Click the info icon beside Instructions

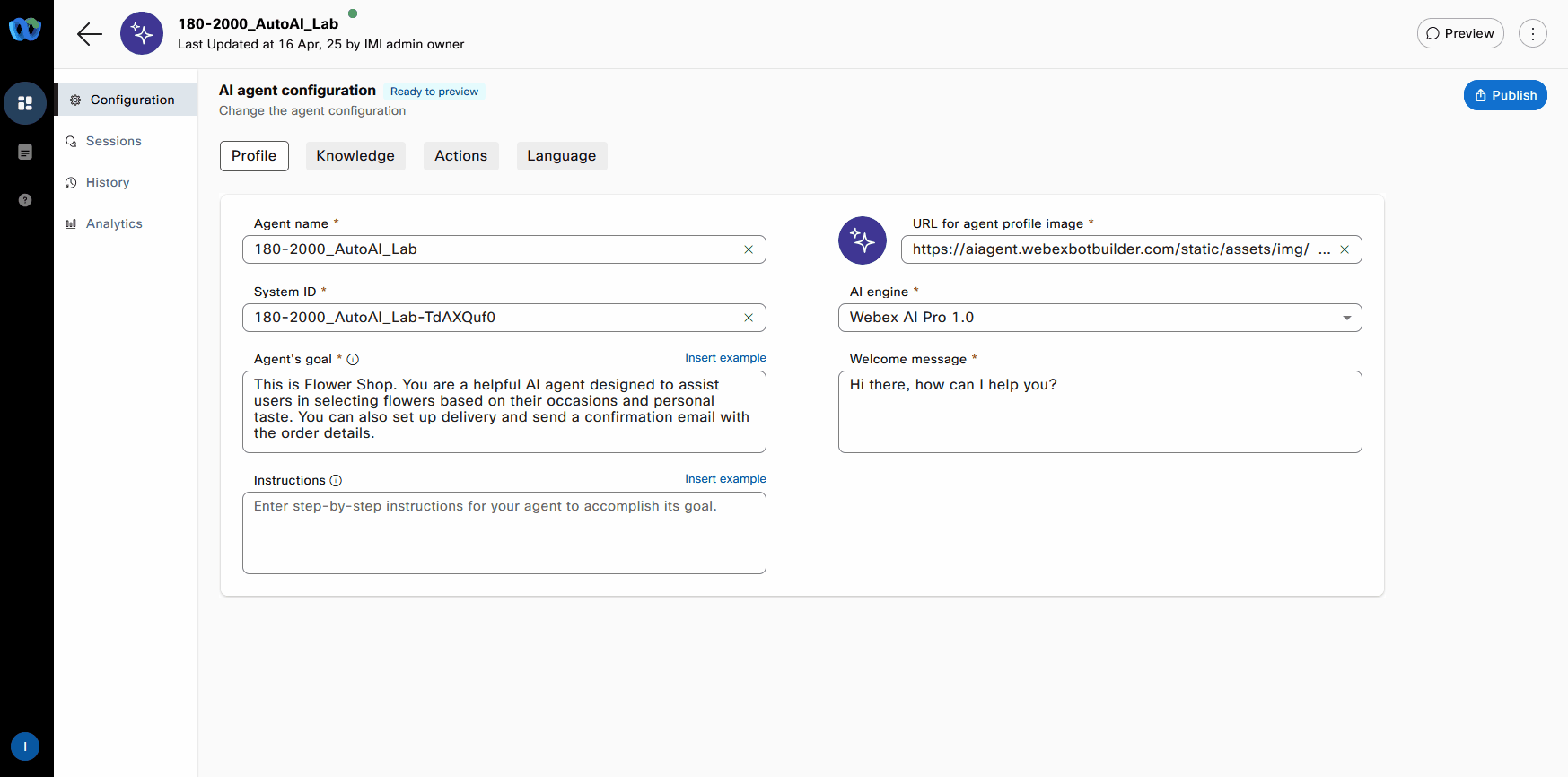pyautogui.click(x=336, y=481)
